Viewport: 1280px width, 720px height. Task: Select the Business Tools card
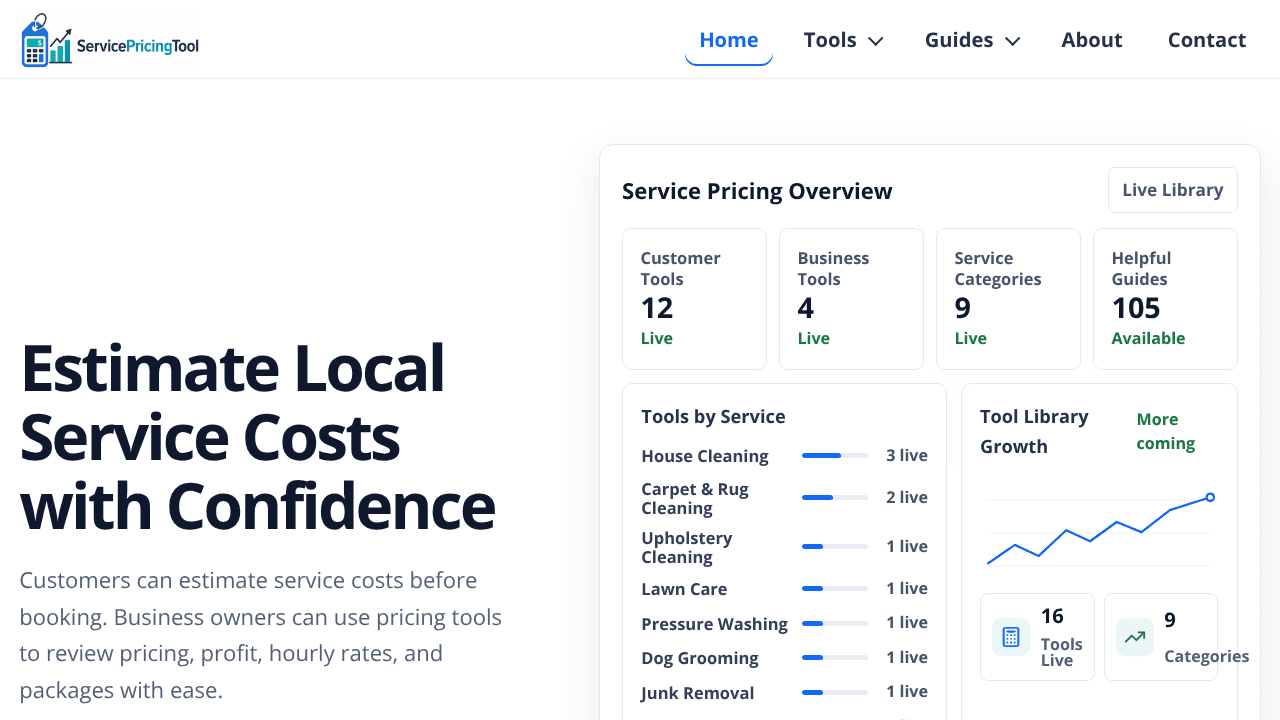(x=851, y=299)
